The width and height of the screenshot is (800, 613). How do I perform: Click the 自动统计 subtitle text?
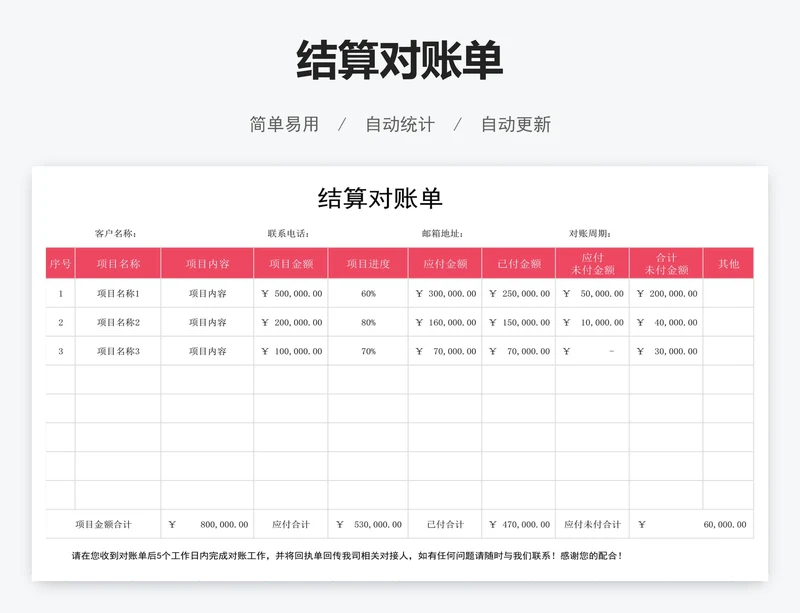400,124
